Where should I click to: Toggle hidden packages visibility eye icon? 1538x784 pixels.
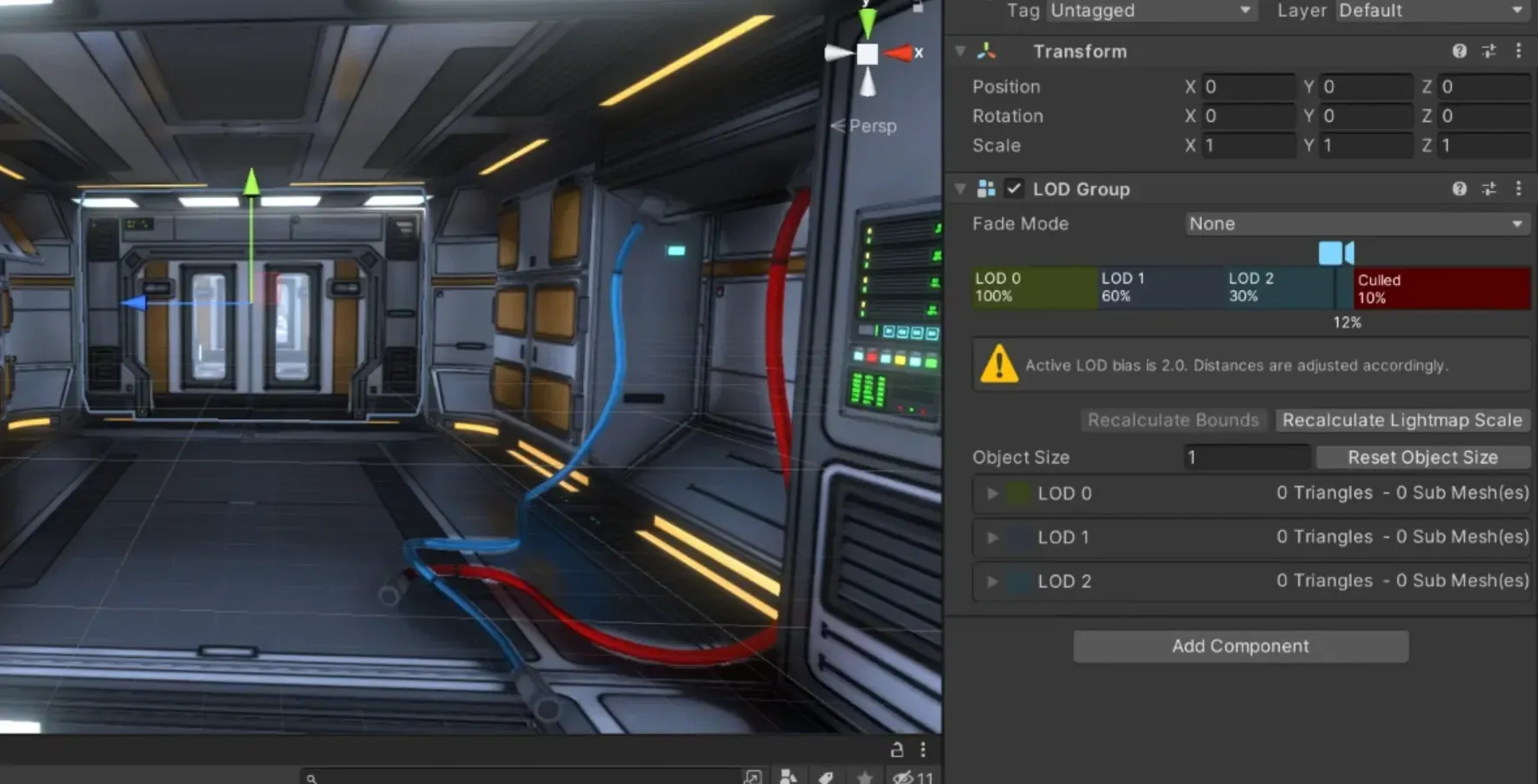pos(903,776)
